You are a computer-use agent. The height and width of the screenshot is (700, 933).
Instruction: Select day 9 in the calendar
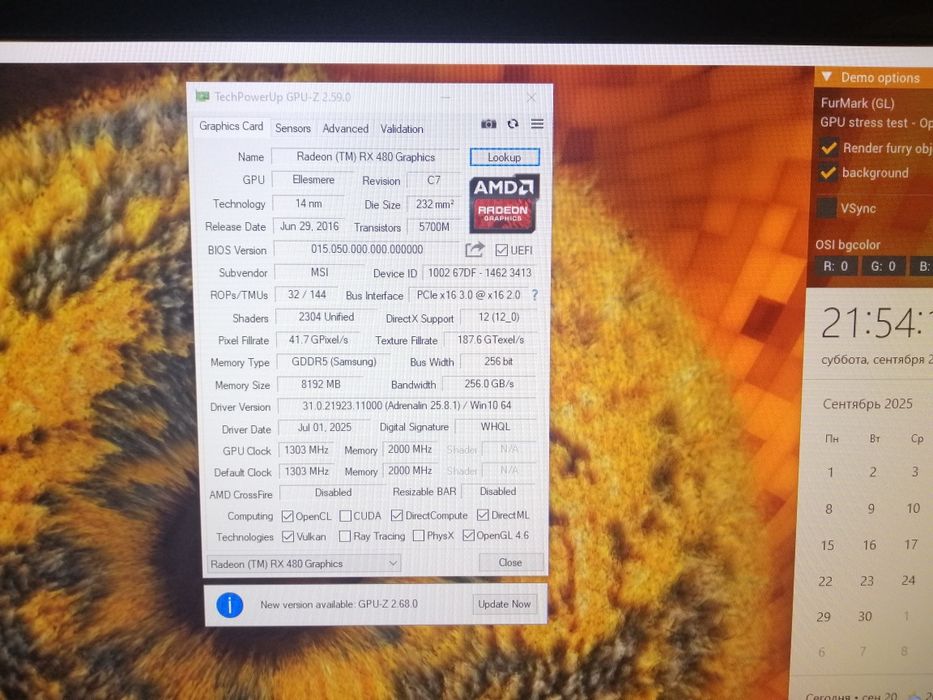pos(871,509)
